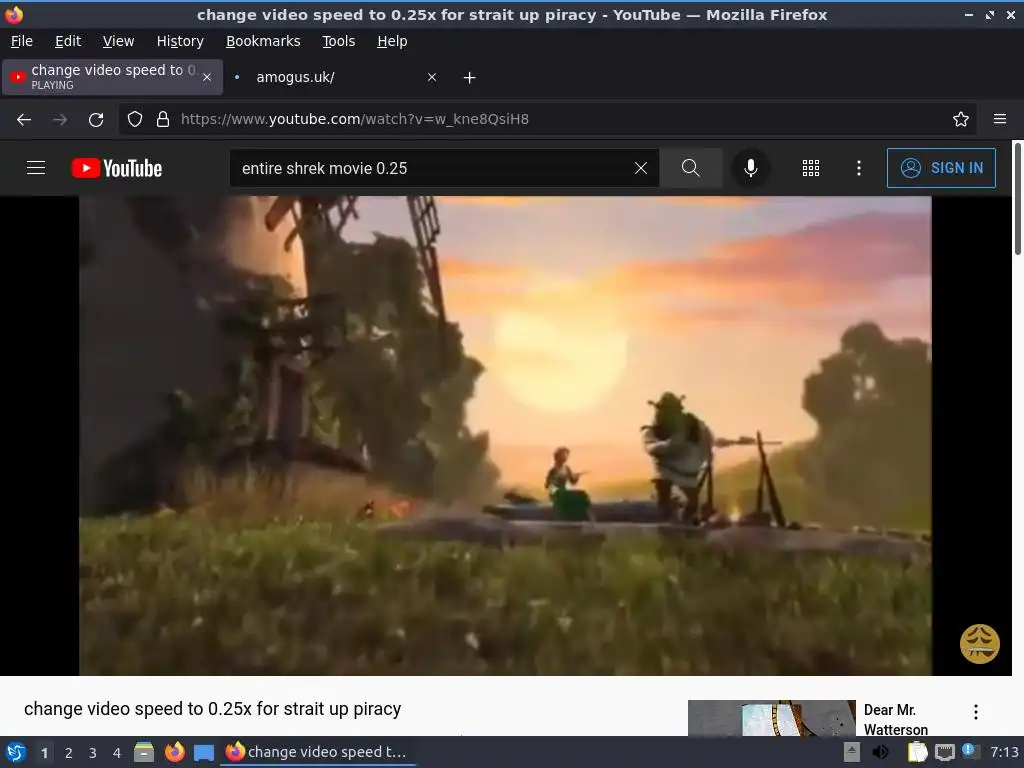Click the video player to pause
This screenshot has height=768, width=1024.
tap(505, 436)
